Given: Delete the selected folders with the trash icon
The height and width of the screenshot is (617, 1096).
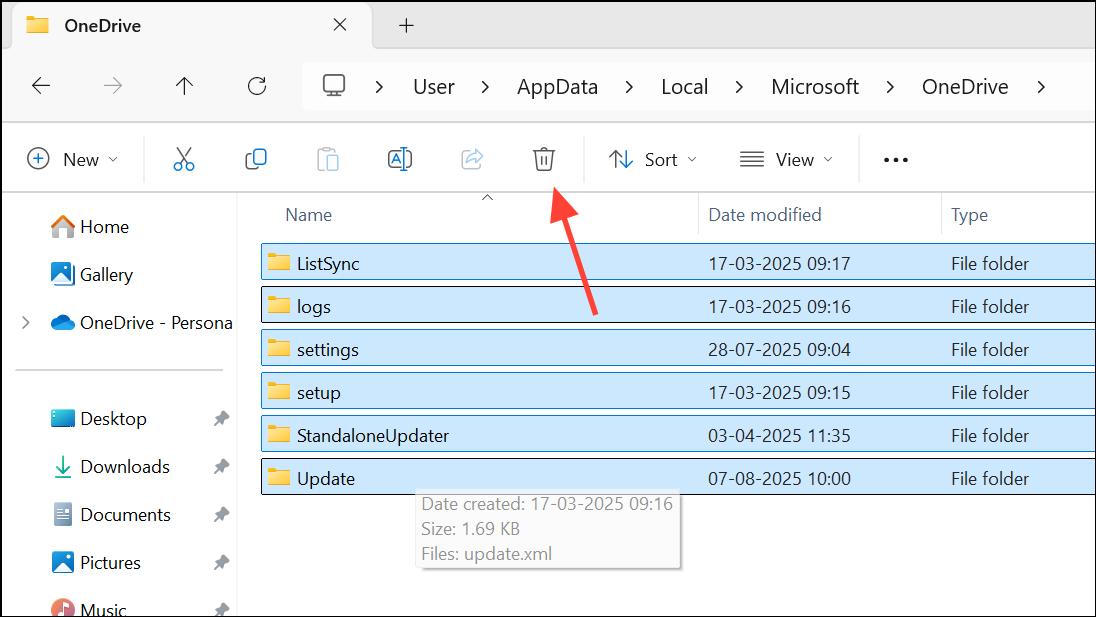Looking at the screenshot, I should click(x=543, y=159).
